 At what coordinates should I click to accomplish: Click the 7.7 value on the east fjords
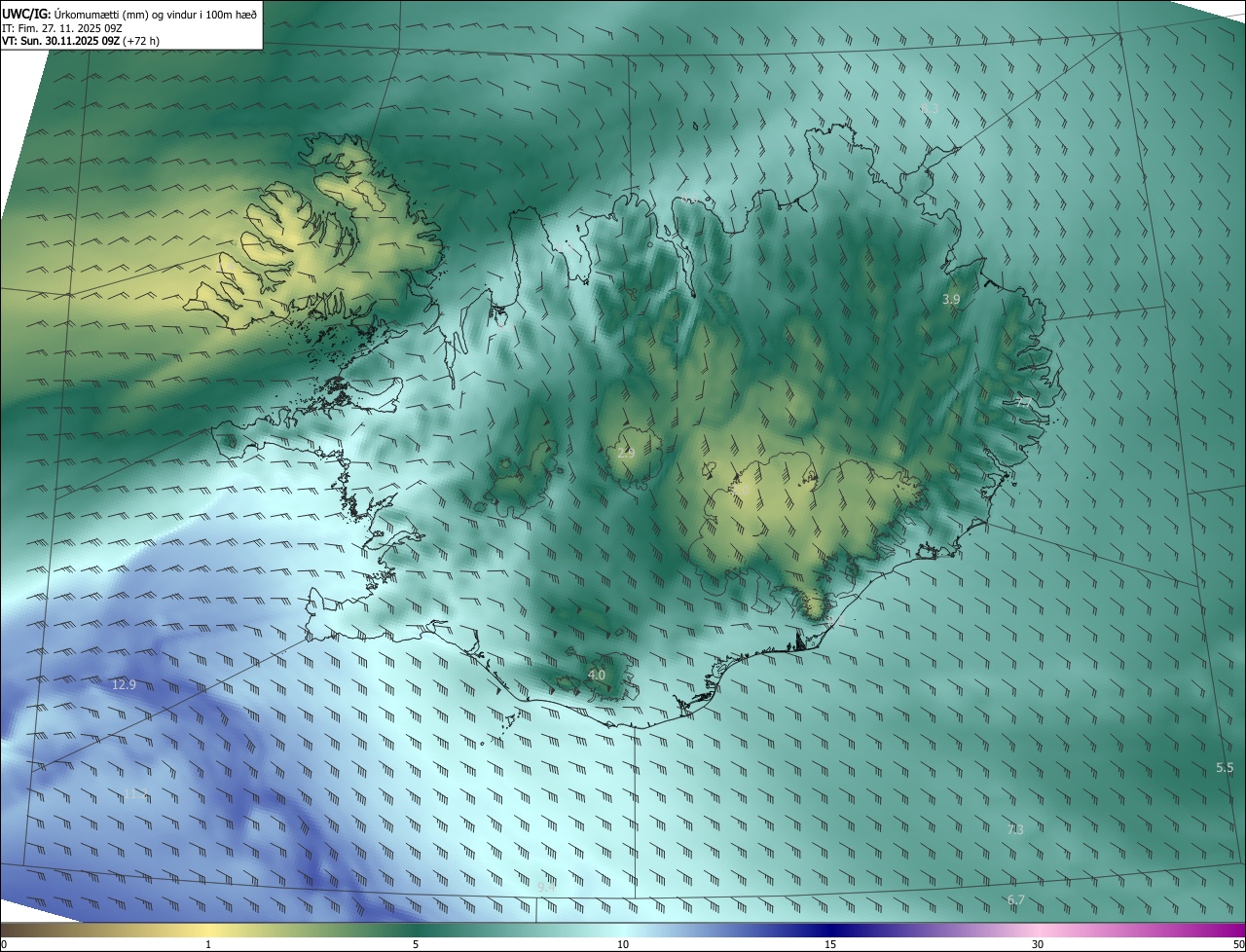click(1022, 400)
